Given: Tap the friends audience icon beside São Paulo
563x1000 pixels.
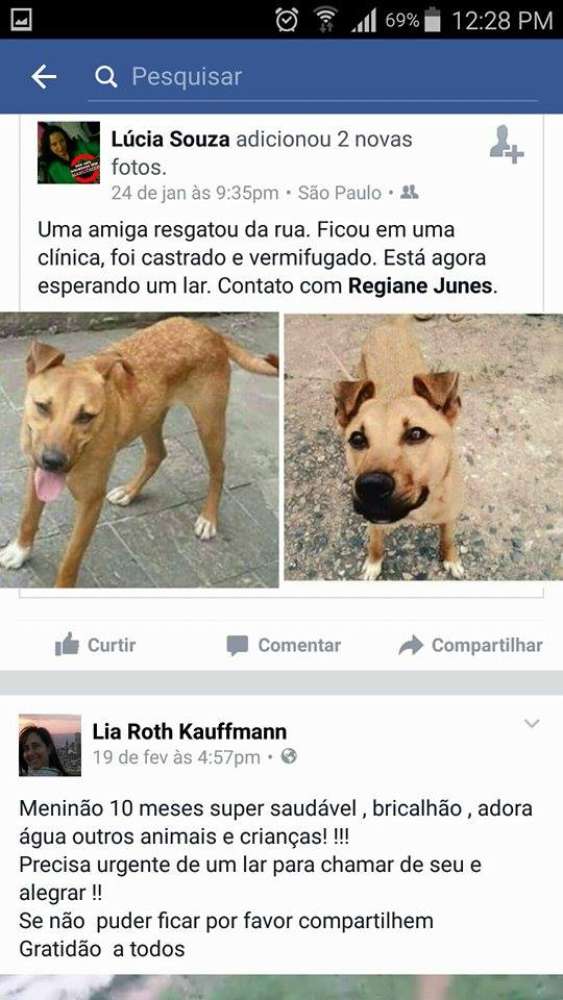Looking at the screenshot, I should pyautogui.click(x=409, y=192).
